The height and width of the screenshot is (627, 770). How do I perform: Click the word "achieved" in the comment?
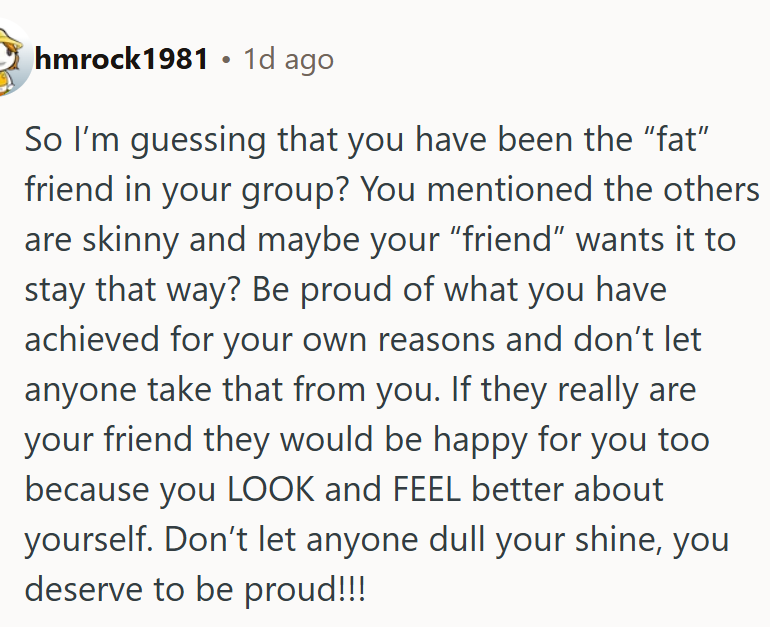92,339
